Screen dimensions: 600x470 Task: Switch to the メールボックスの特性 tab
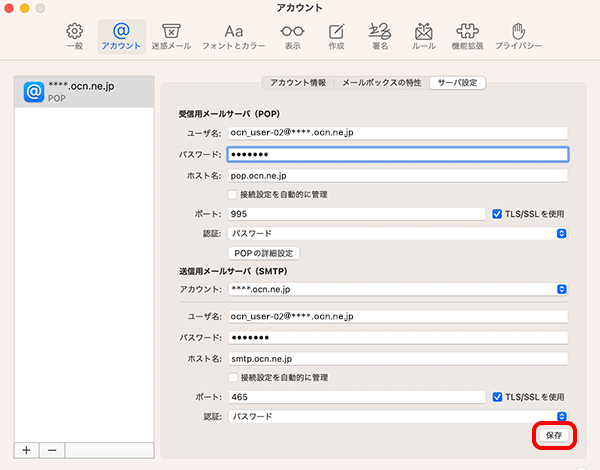coord(382,83)
